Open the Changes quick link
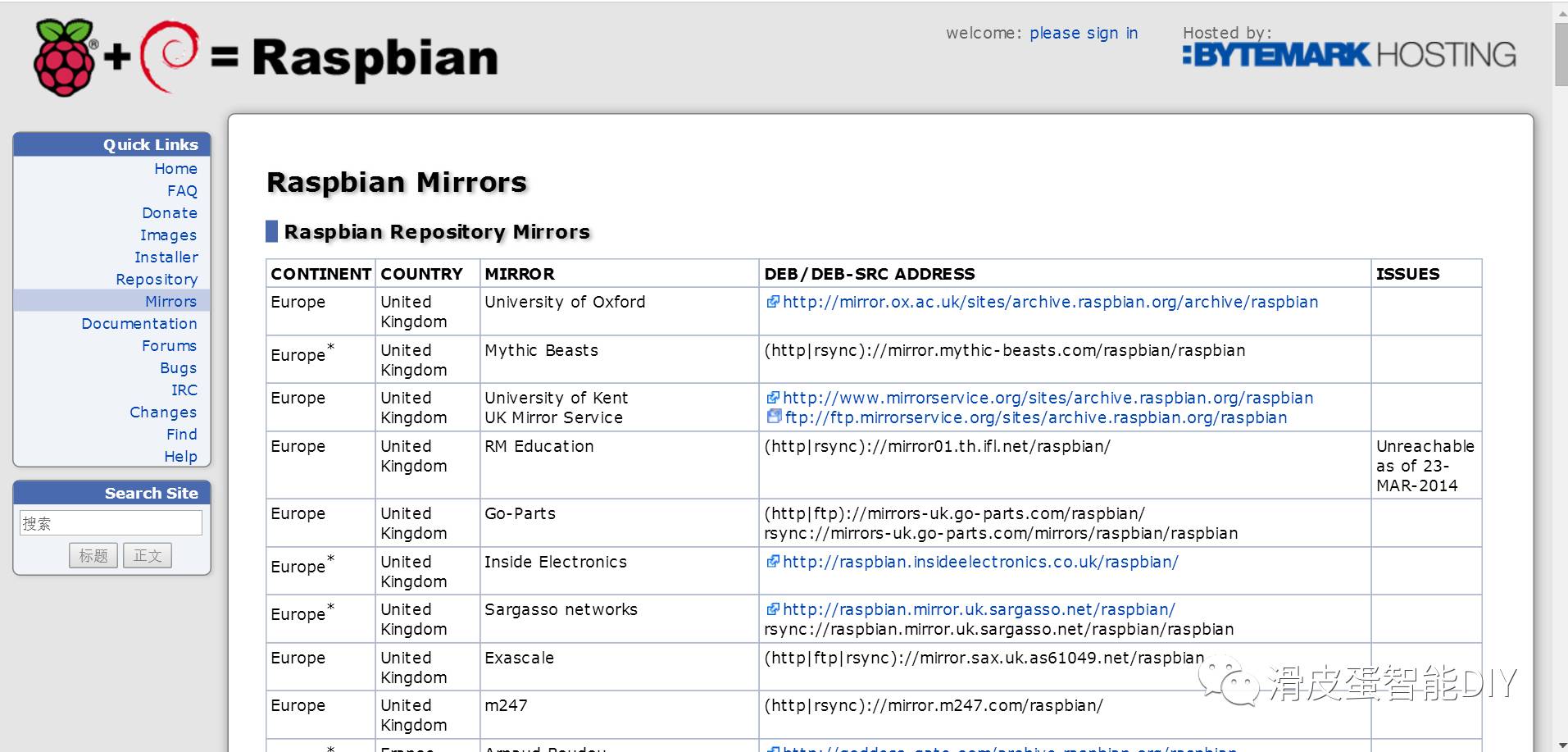This screenshot has height=752, width=1568. point(163,412)
